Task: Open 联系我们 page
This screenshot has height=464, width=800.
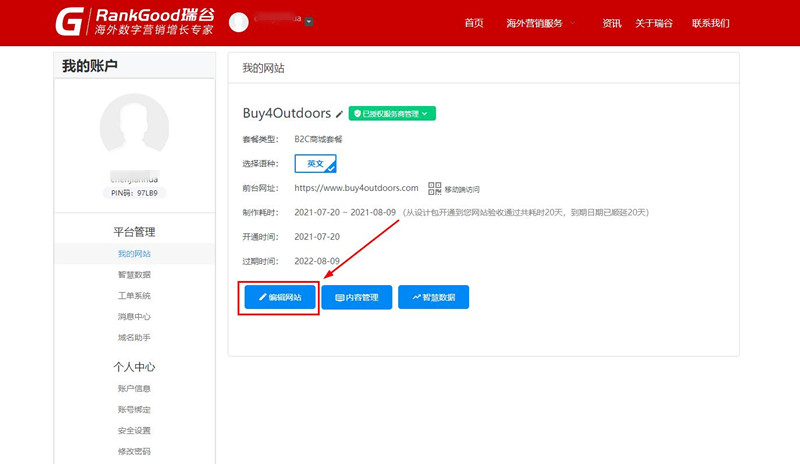Action: [x=710, y=22]
